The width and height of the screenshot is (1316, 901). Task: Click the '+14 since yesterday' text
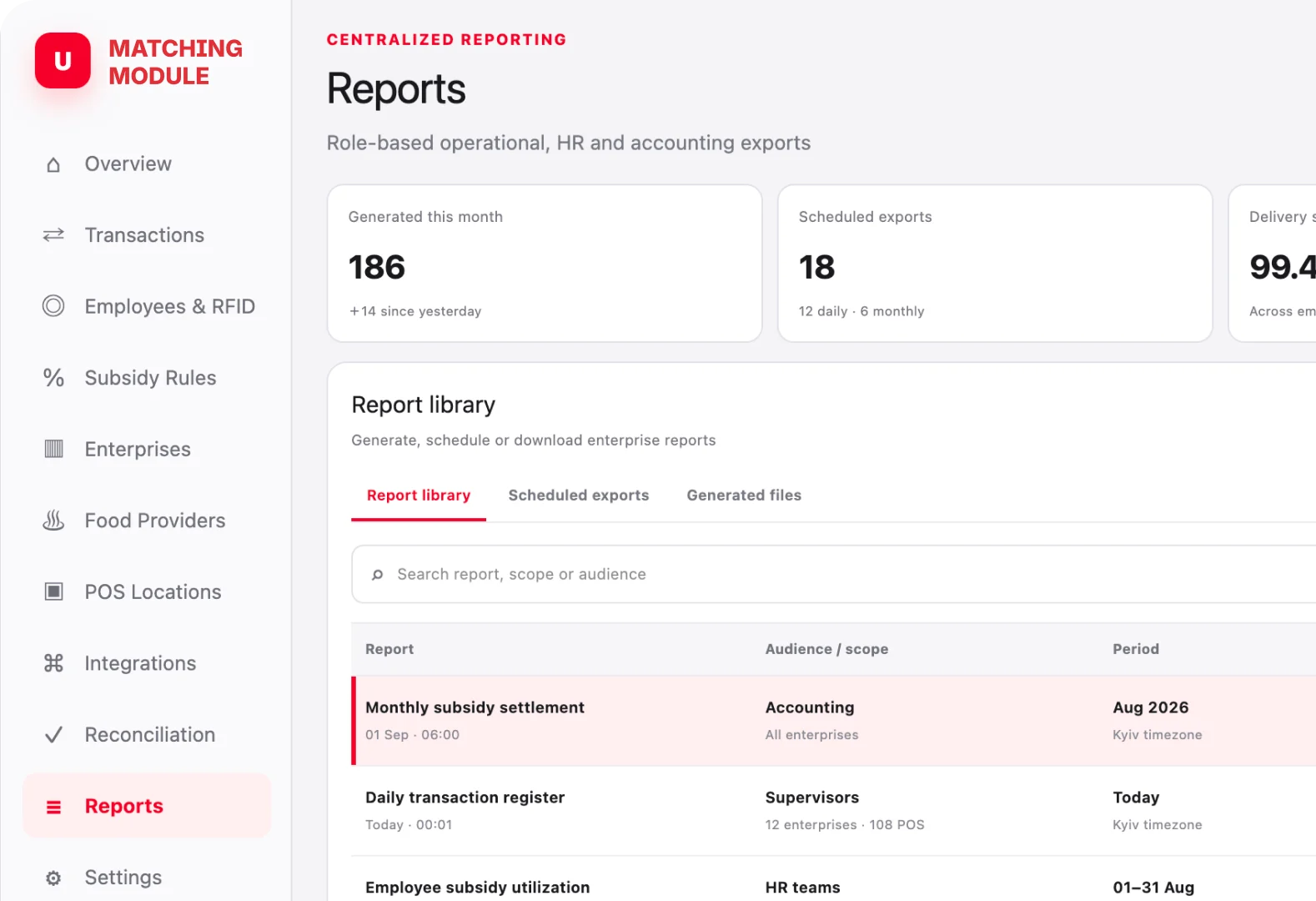[415, 311]
